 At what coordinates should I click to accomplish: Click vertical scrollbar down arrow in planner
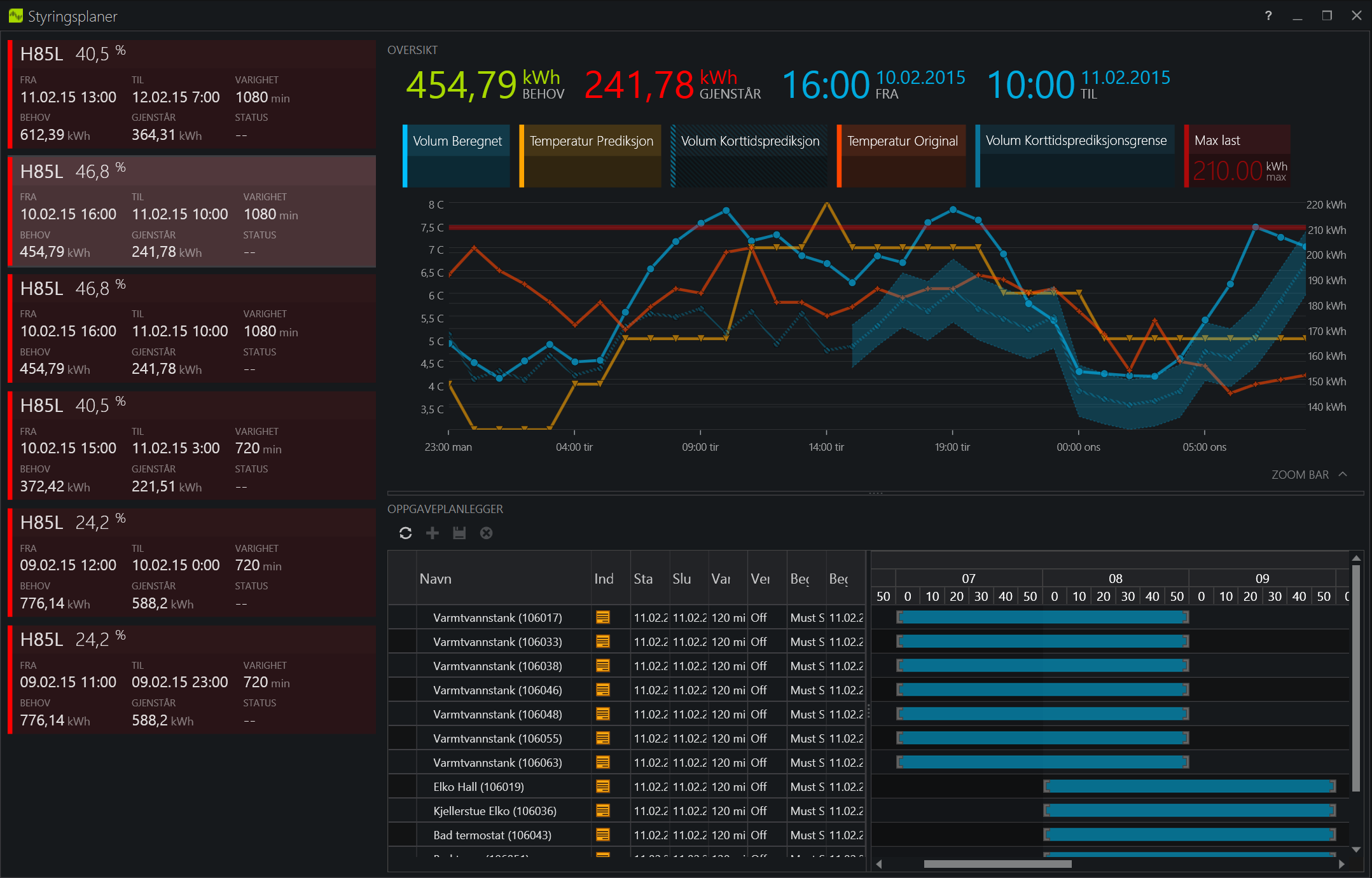click(1356, 849)
